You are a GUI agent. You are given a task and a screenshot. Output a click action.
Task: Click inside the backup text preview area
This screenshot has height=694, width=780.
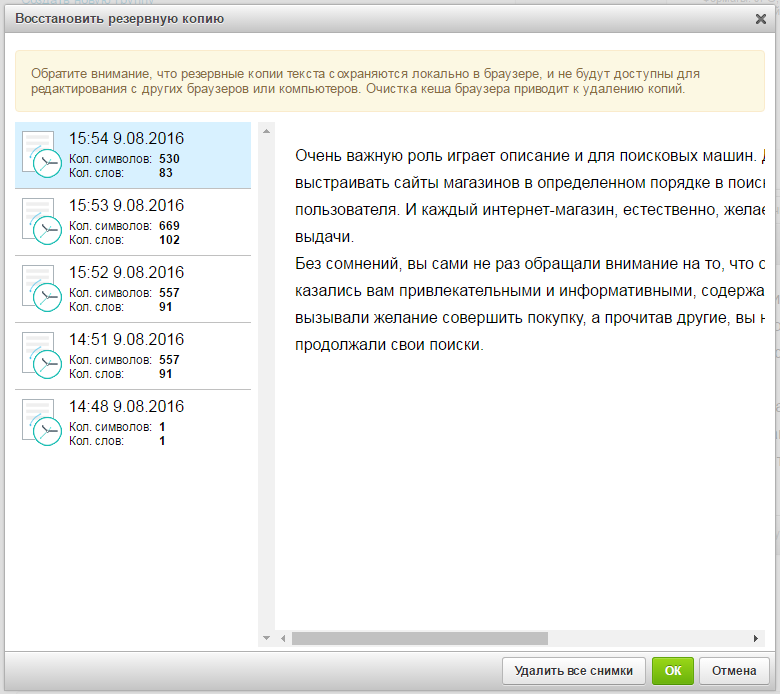520,480
